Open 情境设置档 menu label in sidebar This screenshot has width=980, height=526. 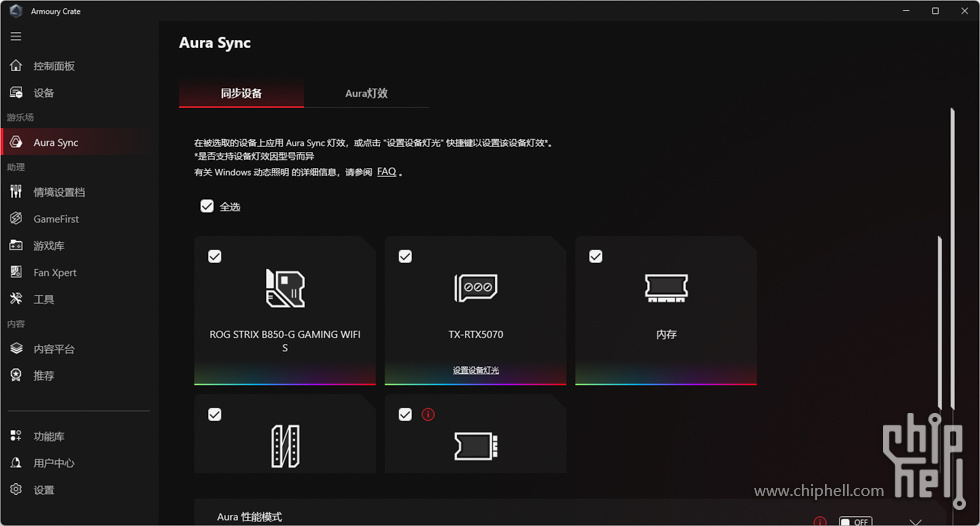coord(59,192)
